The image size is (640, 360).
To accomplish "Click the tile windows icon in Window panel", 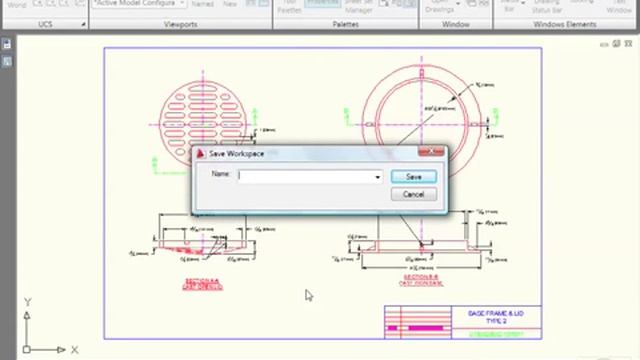I will (484, 3).
